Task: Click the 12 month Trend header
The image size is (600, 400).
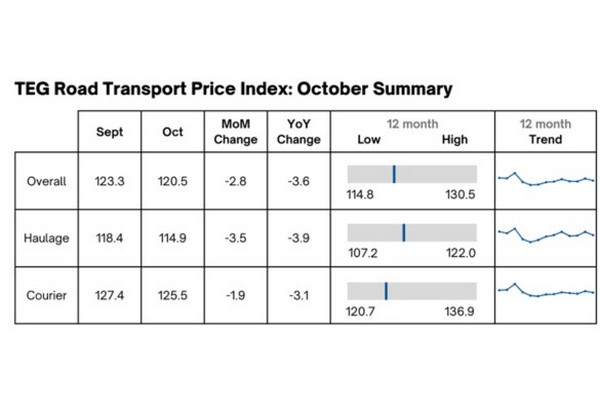Action: point(545,132)
